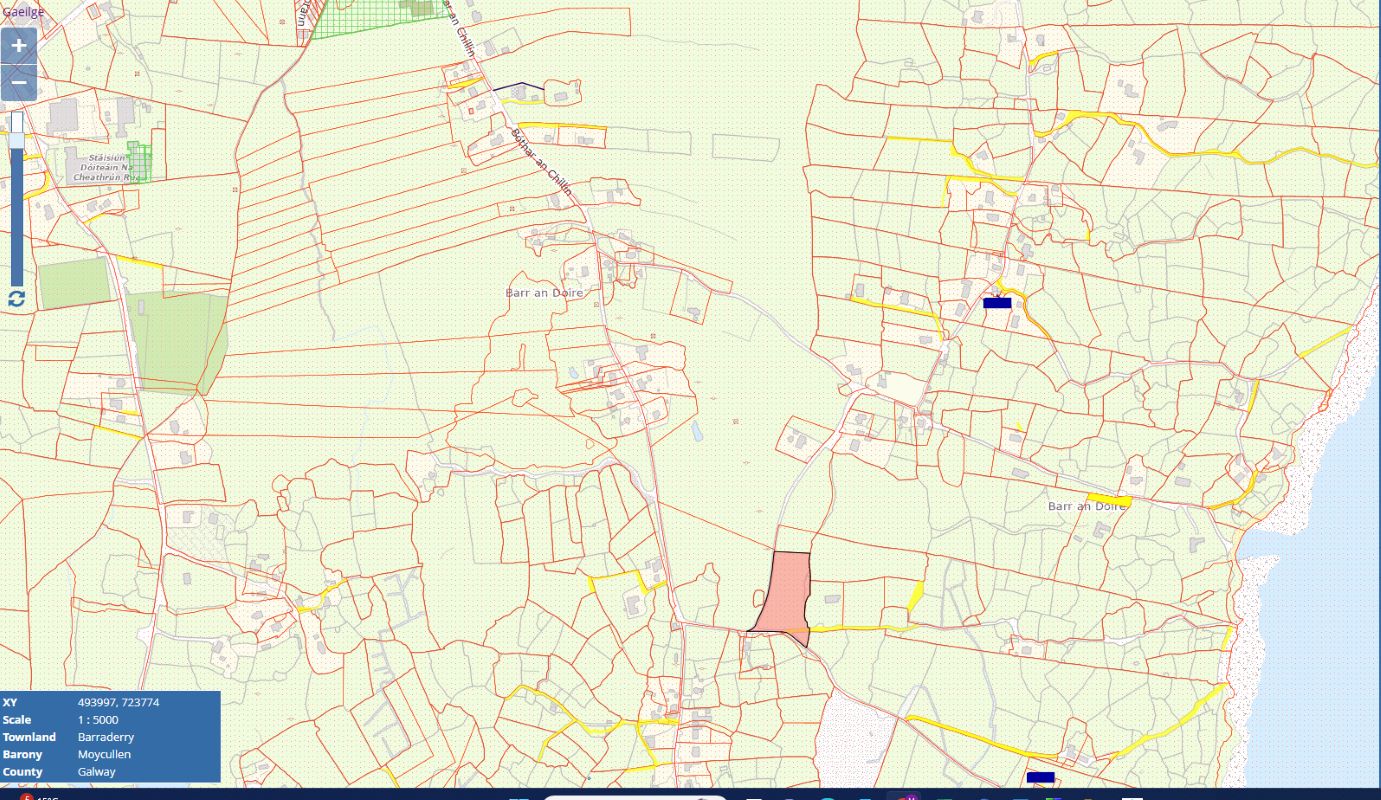
Task: Click the Bóthar an Chillín road label
Action: (539, 160)
